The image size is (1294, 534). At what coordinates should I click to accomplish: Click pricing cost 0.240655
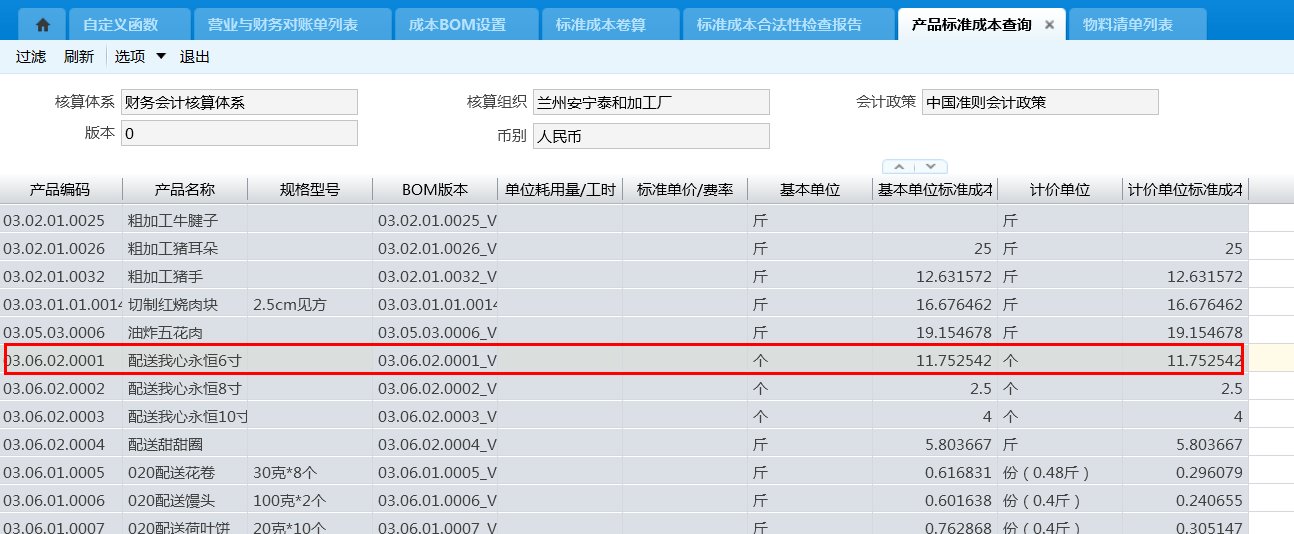click(x=1209, y=500)
